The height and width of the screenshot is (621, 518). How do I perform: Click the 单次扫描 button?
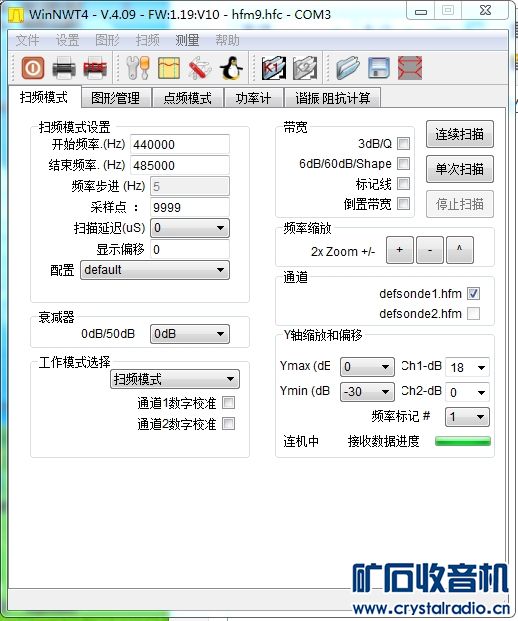point(459,169)
